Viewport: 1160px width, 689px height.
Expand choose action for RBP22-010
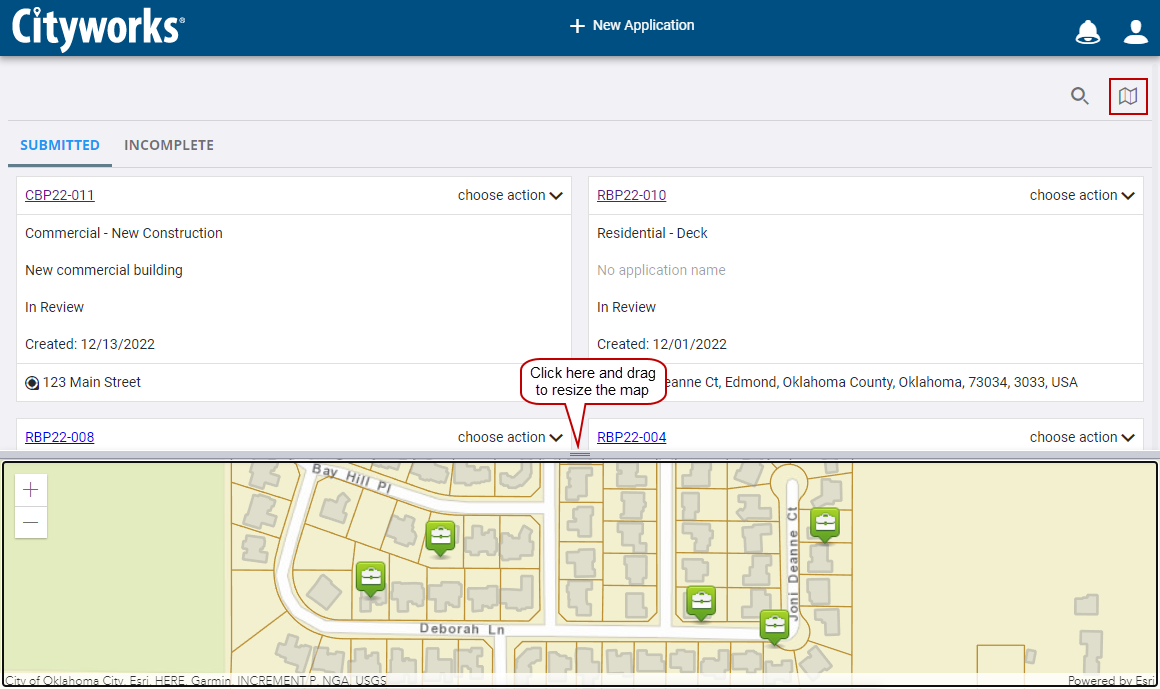coord(1082,196)
